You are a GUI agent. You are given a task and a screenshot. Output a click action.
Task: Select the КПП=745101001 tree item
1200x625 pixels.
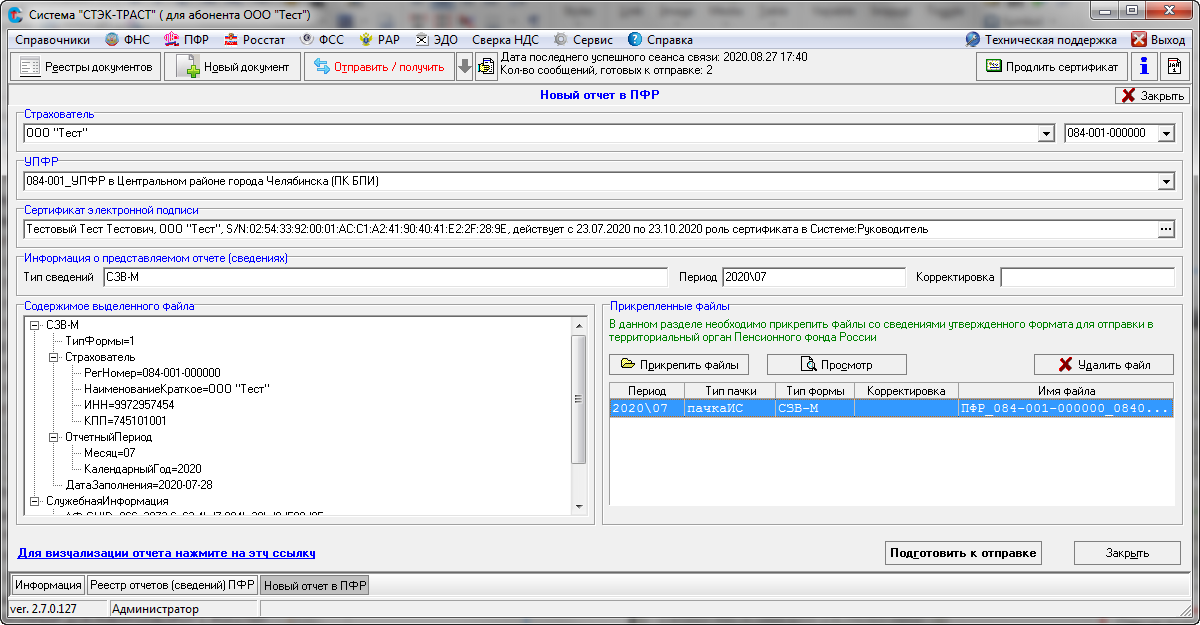point(125,421)
